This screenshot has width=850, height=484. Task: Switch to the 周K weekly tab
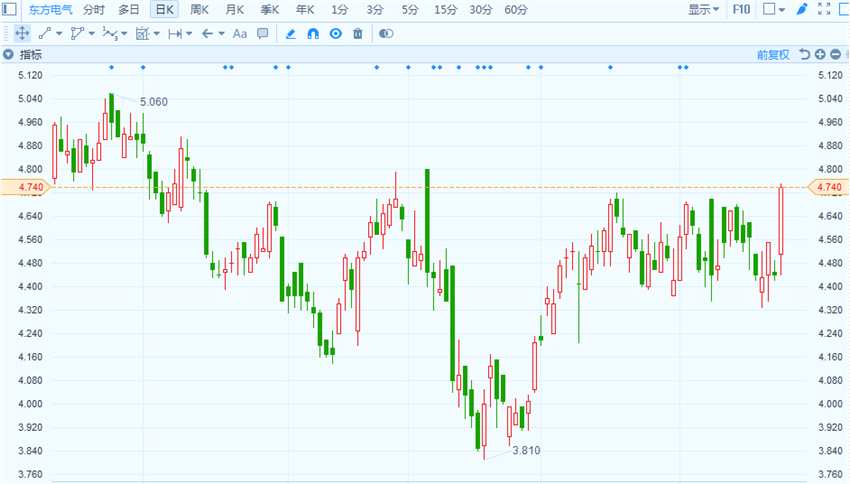tap(199, 9)
